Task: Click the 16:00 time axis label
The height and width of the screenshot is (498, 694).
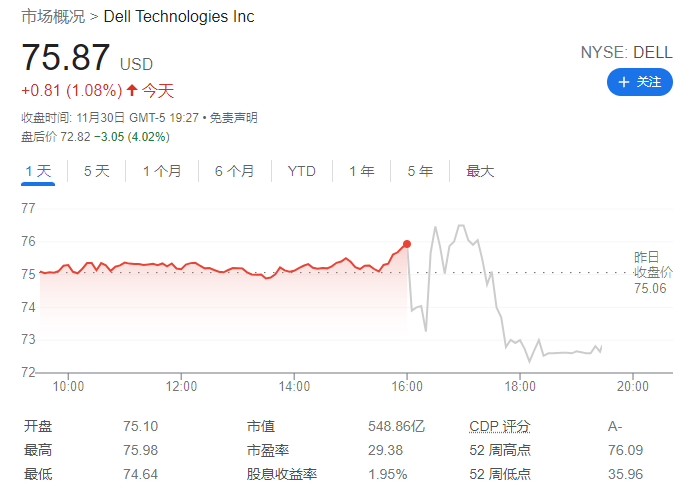Action: tap(407, 386)
